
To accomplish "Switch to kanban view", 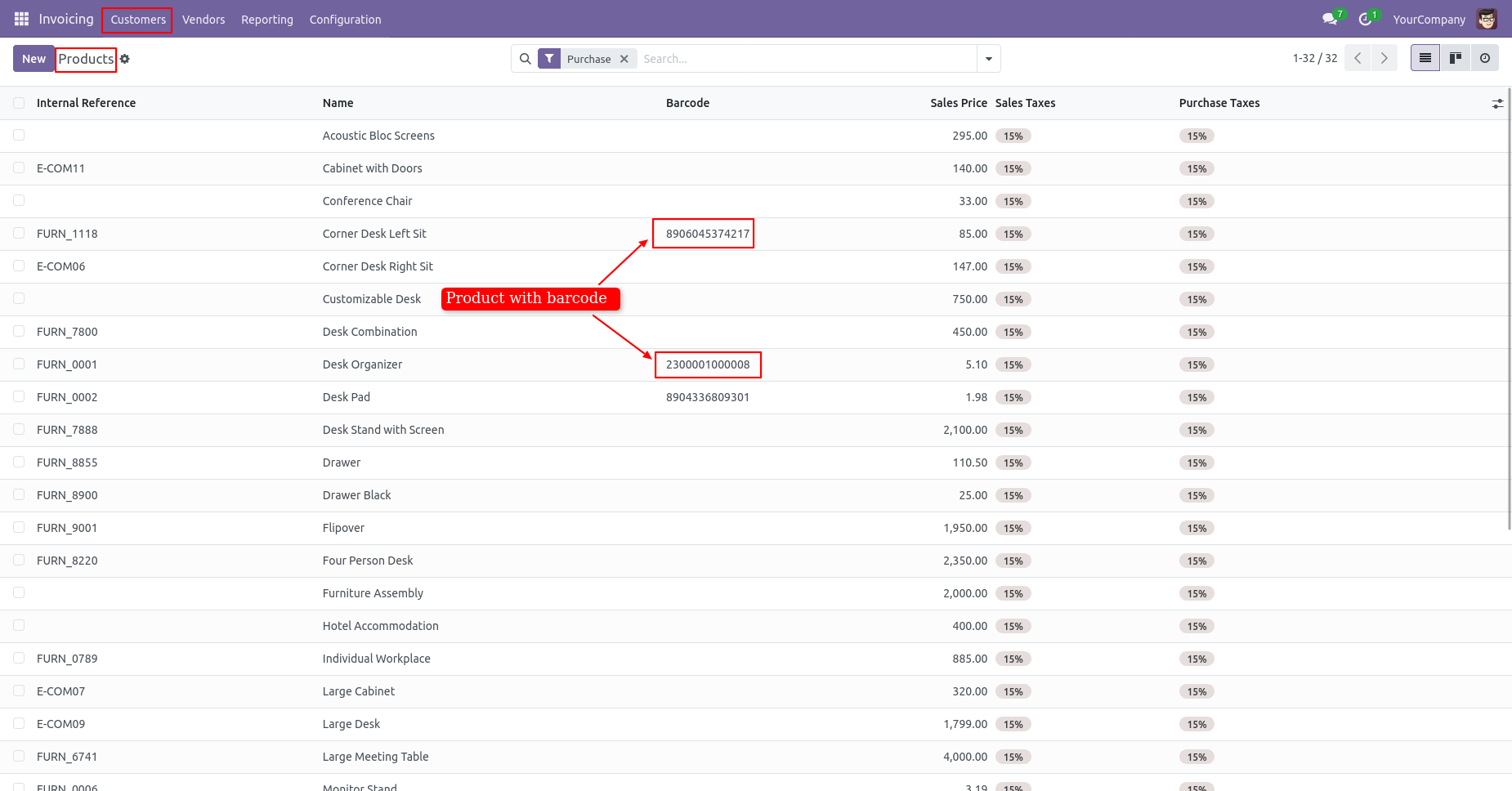I will [1456, 58].
